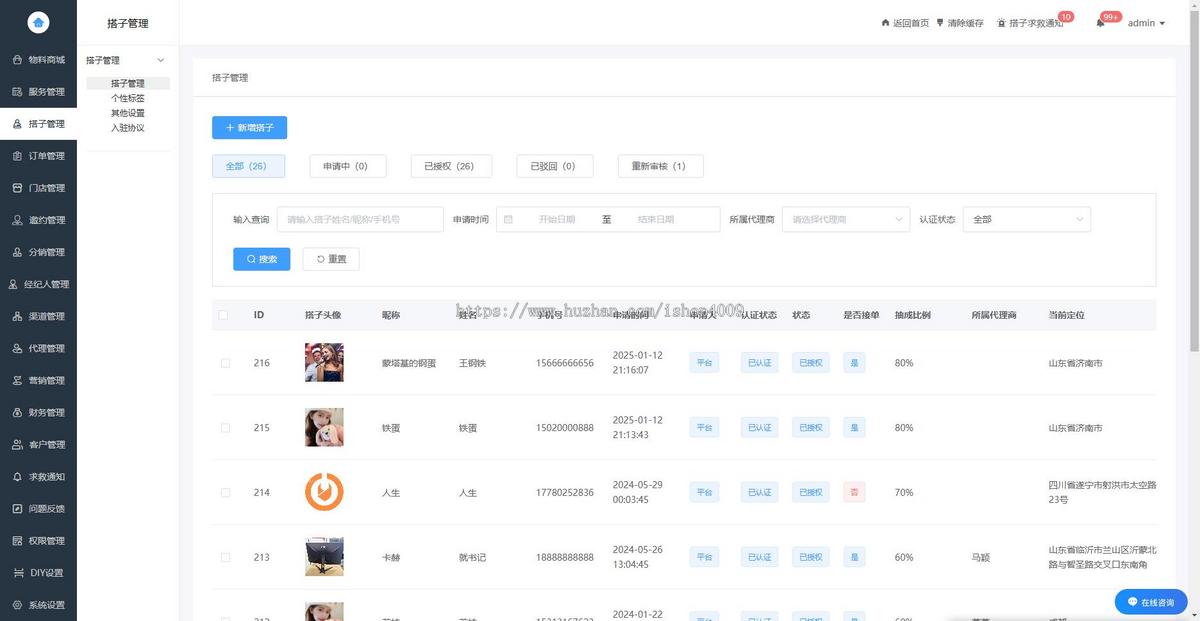Click the blue 搜索 button
This screenshot has height=621, width=1200.
[262, 259]
